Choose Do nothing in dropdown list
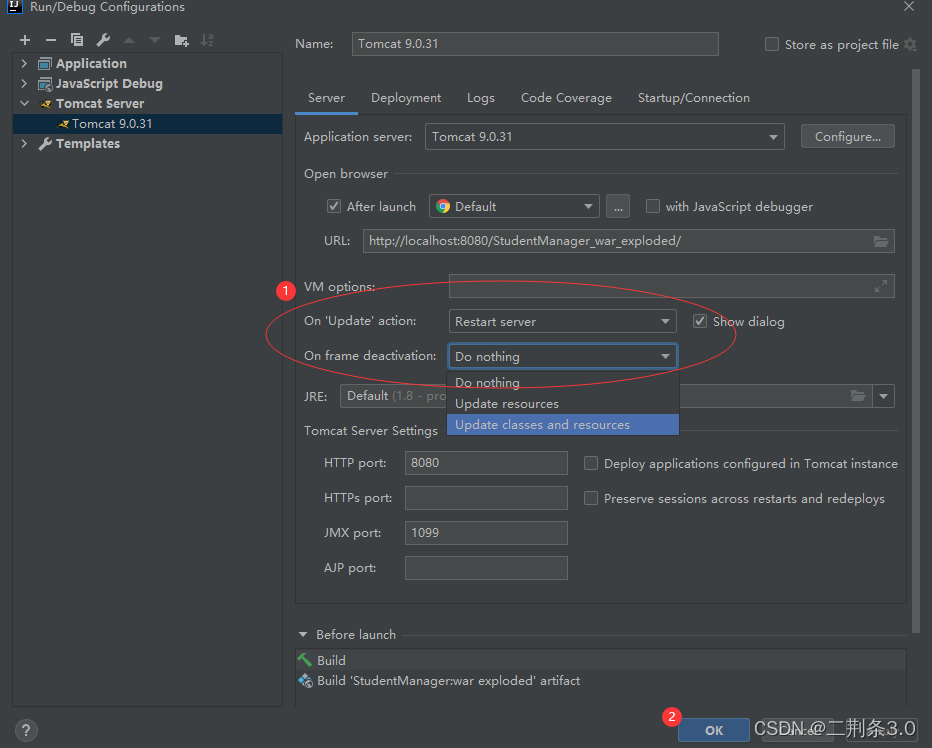The image size is (932, 748). (x=562, y=383)
